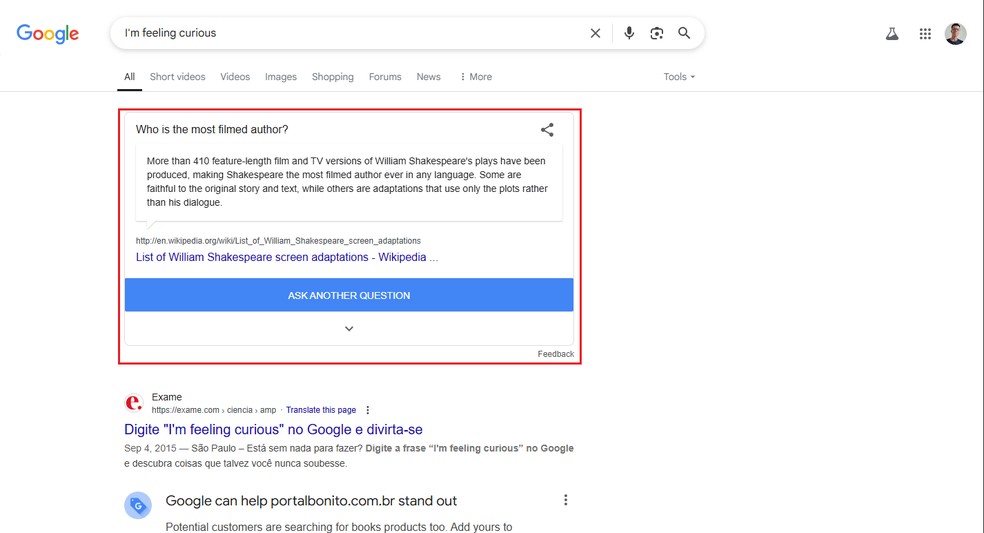Share the most filmed author answer

pyautogui.click(x=547, y=129)
